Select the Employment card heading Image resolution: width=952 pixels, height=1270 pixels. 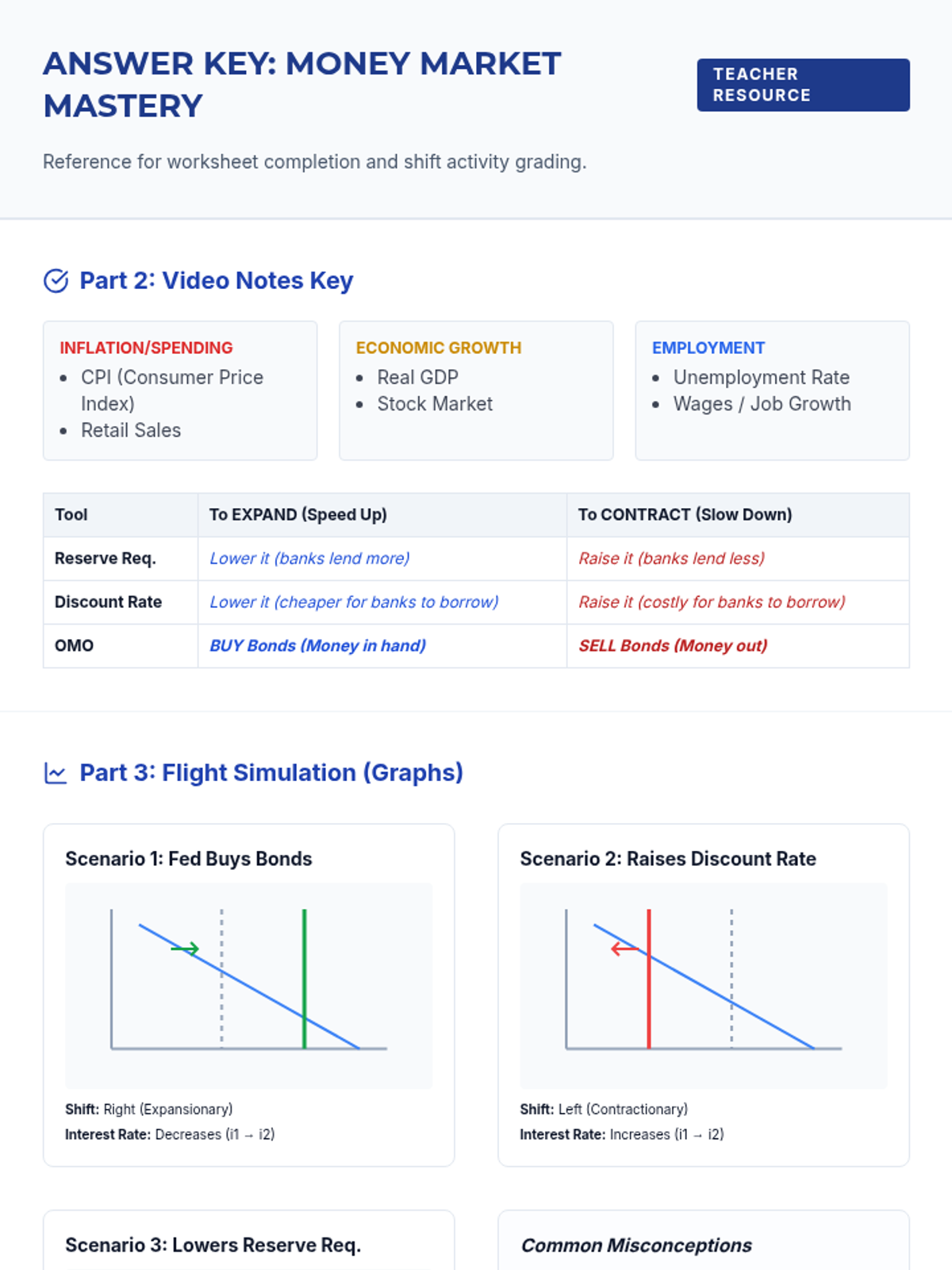click(708, 348)
